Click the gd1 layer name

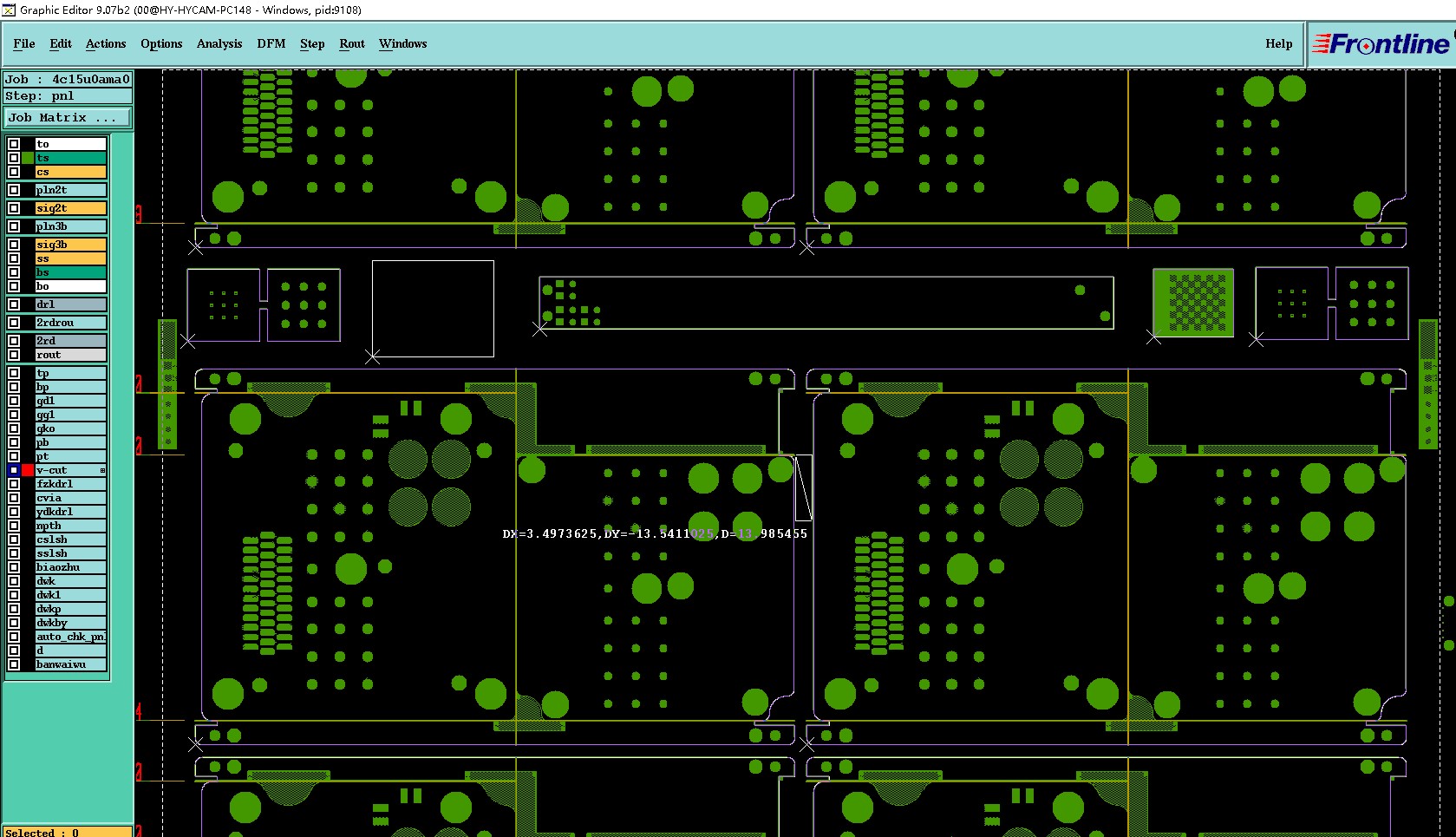[71, 401]
